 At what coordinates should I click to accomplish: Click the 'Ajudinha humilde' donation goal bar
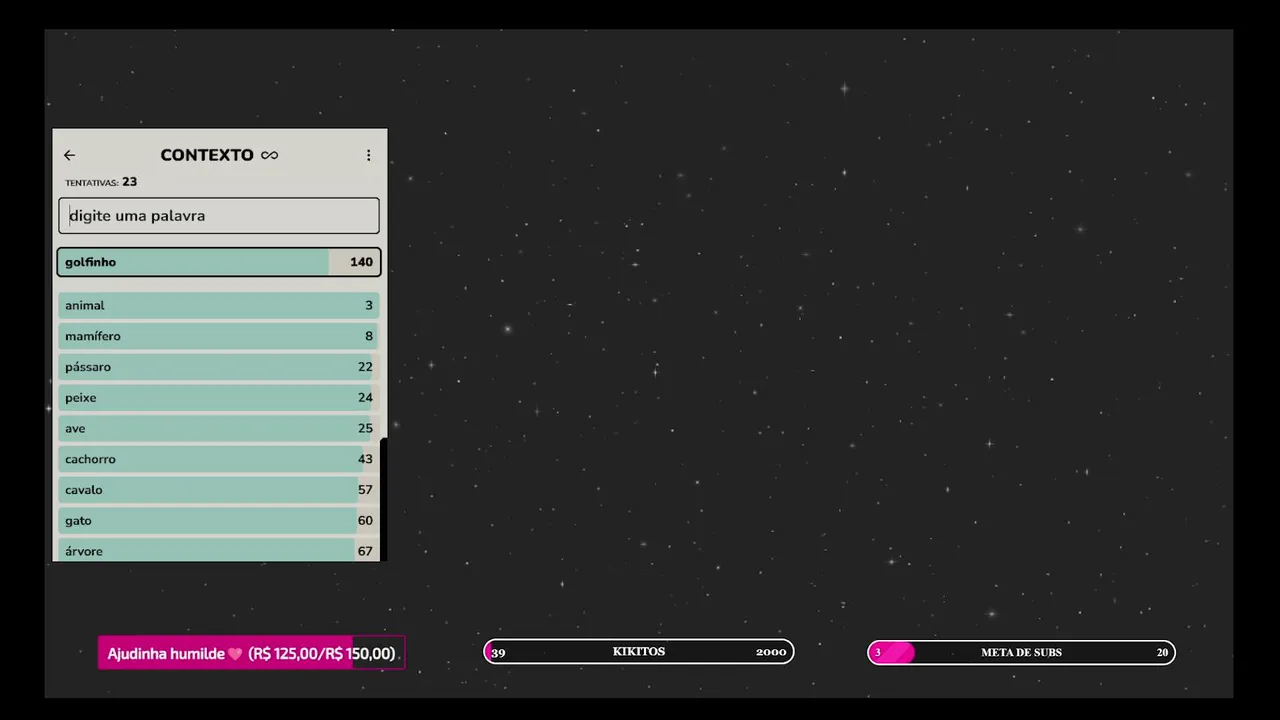(251, 653)
